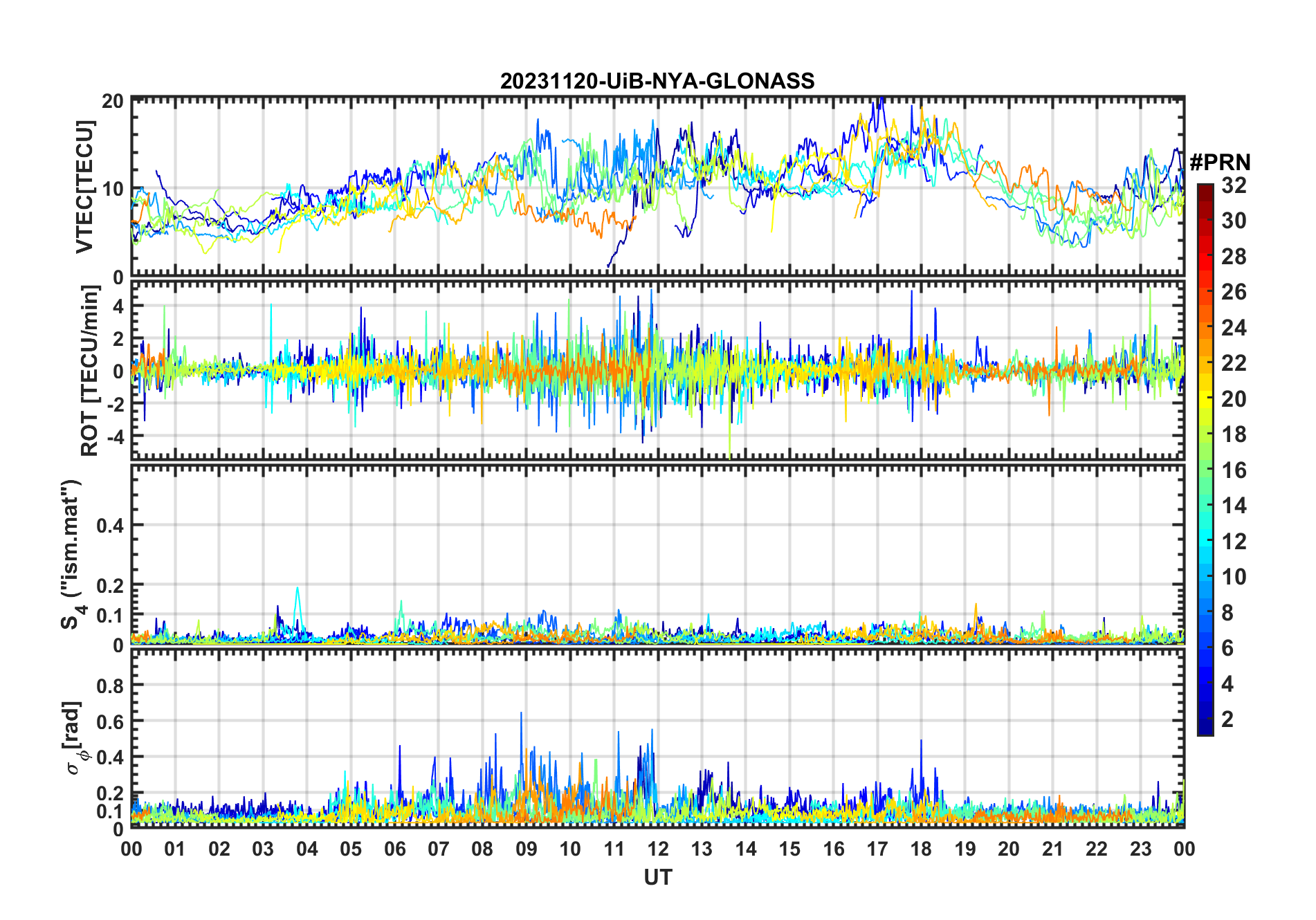Click S4 panel y-axis tick 0.1
Viewport: 1316px width, 920px height.
click(x=110, y=615)
